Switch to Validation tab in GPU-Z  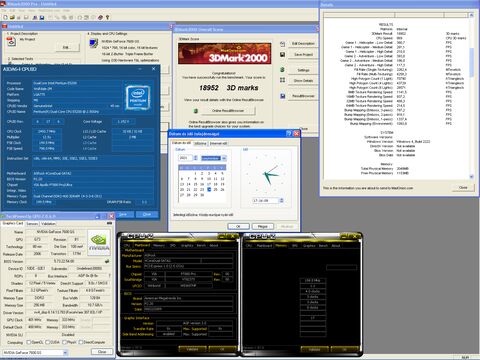pyautogui.click(x=49, y=224)
